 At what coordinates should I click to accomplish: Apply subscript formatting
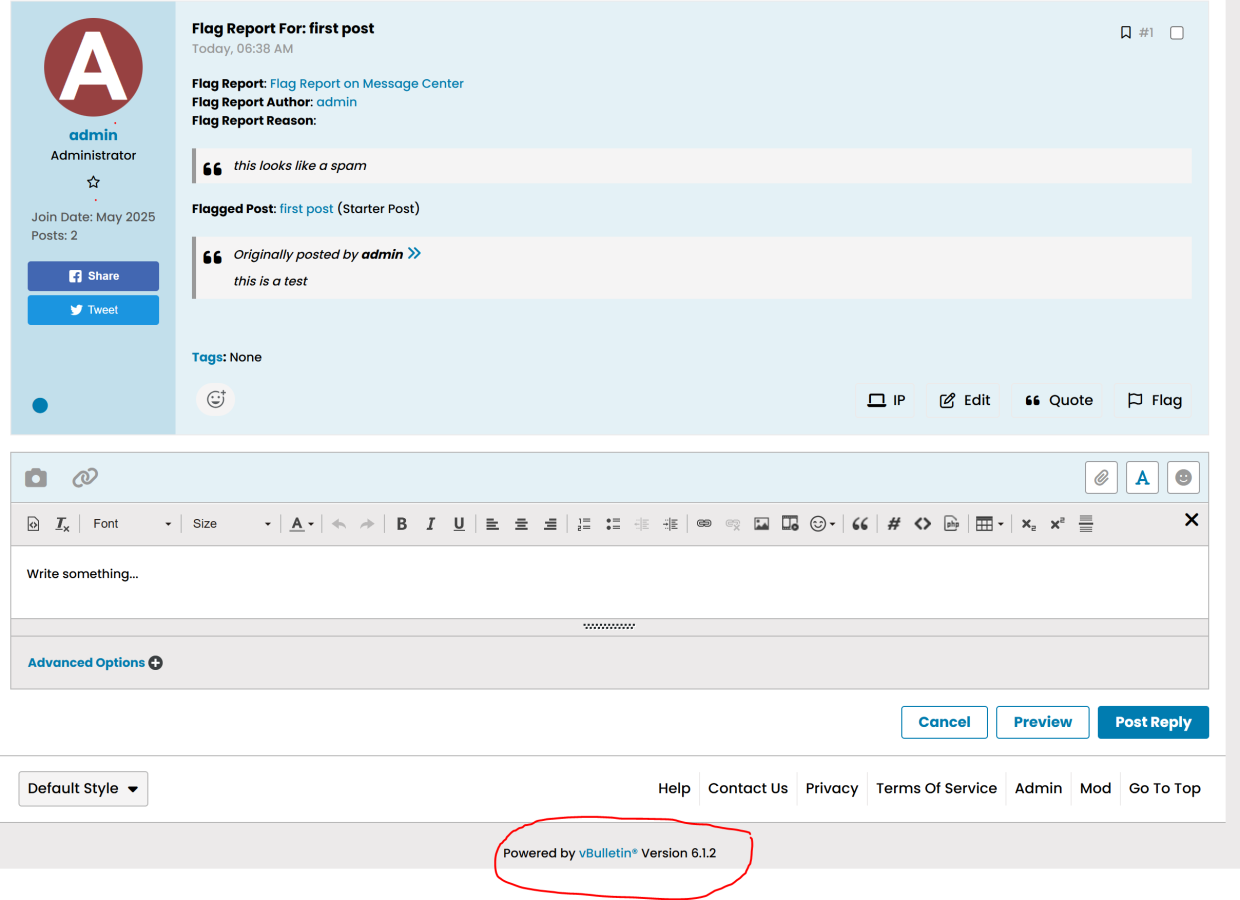click(x=1029, y=524)
